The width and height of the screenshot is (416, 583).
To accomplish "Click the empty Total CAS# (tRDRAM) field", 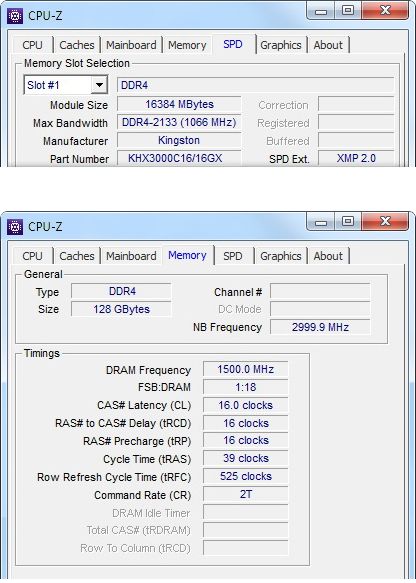I will pos(246,530).
